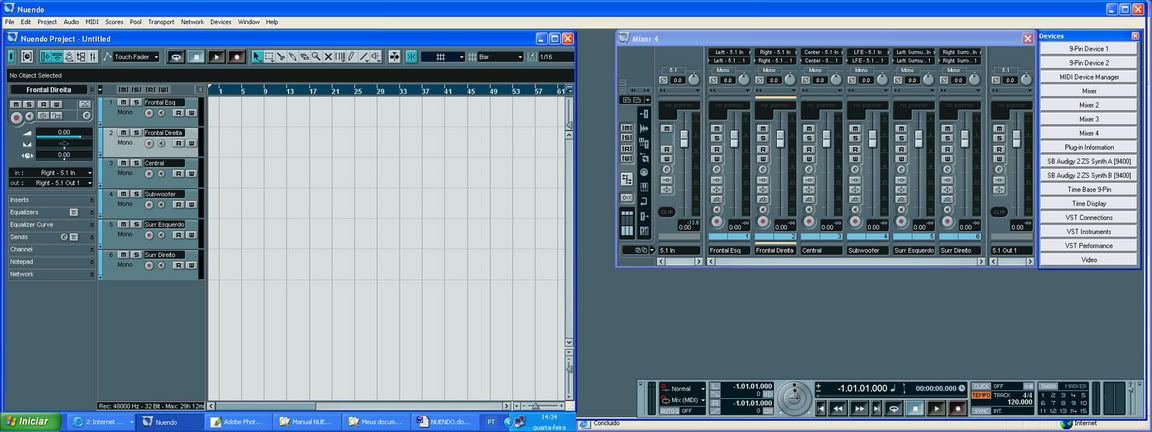This screenshot has height=432, width=1152.
Task: Select the Zoom magnifier tool
Action: point(316,57)
